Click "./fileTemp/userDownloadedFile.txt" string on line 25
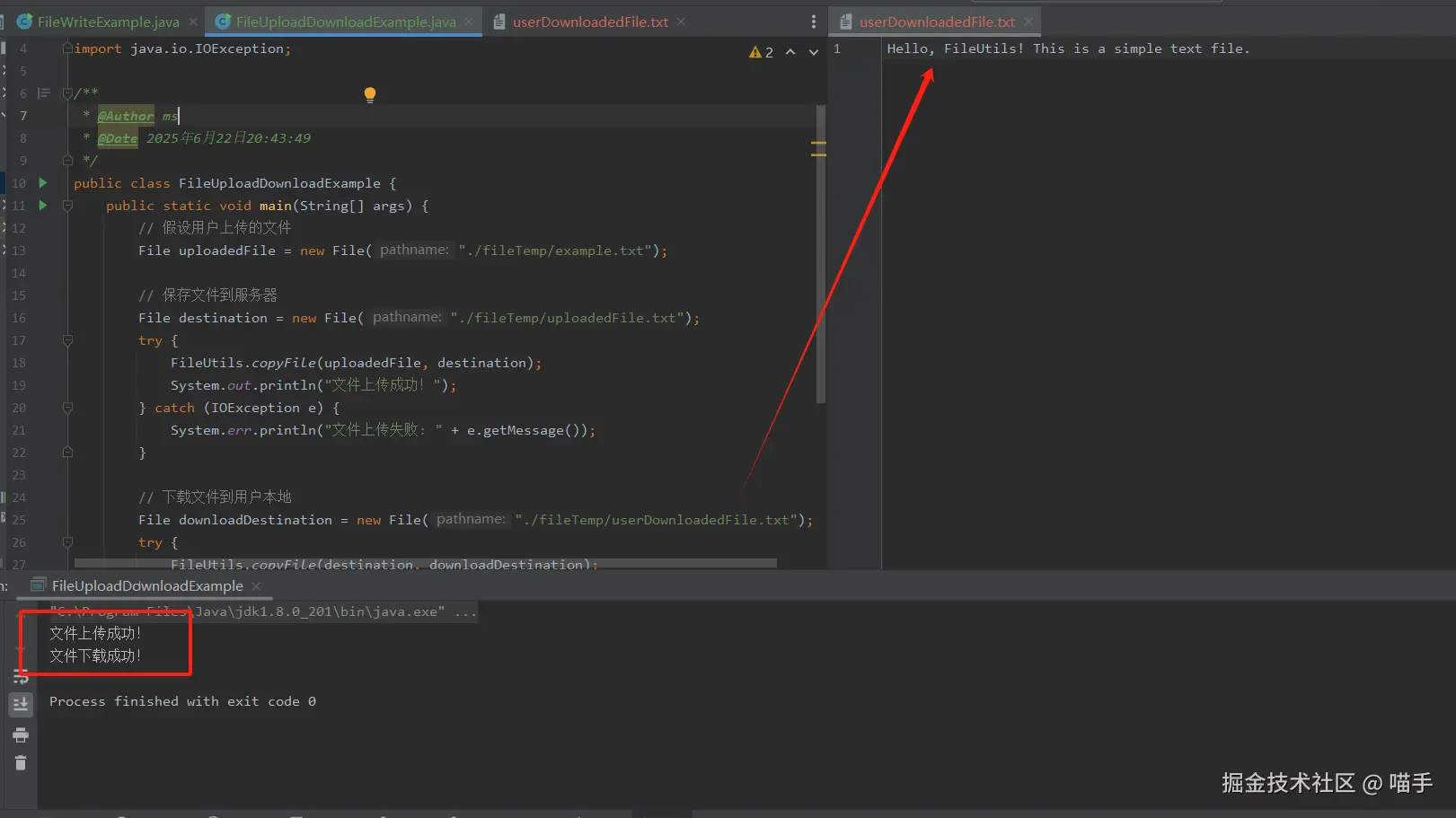This screenshot has height=818, width=1456. click(657, 520)
